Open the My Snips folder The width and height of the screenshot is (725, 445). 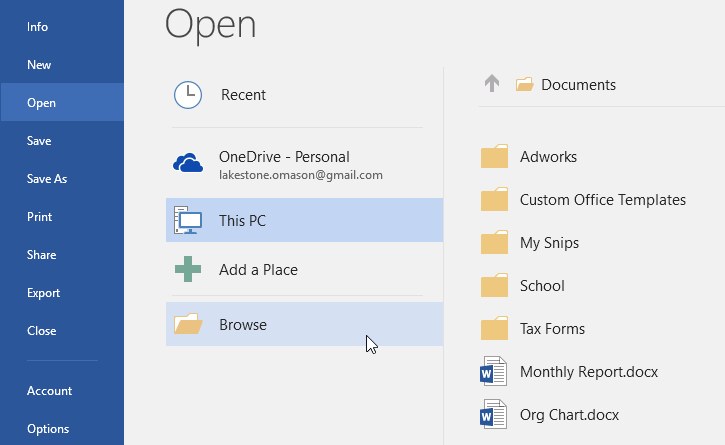pos(549,243)
